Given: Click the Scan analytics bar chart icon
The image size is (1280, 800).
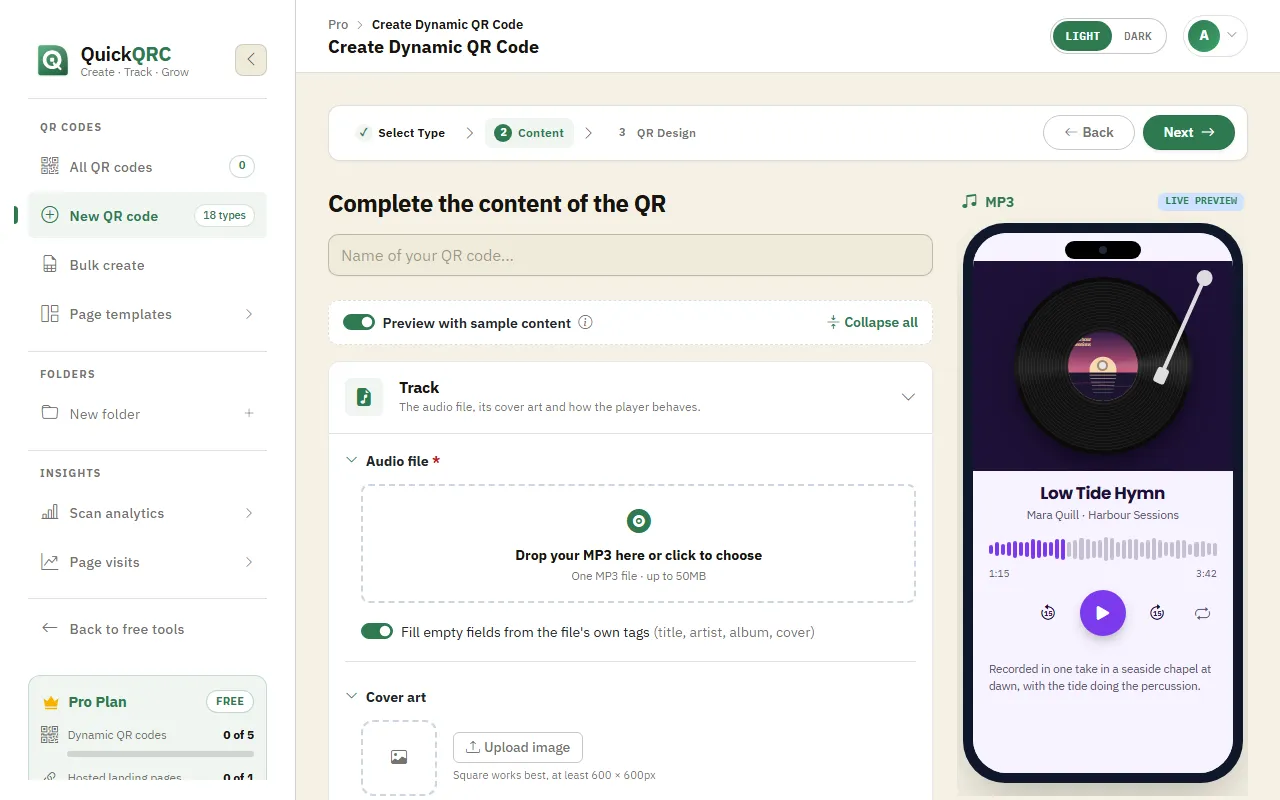Looking at the screenshot, I should 49,513.
